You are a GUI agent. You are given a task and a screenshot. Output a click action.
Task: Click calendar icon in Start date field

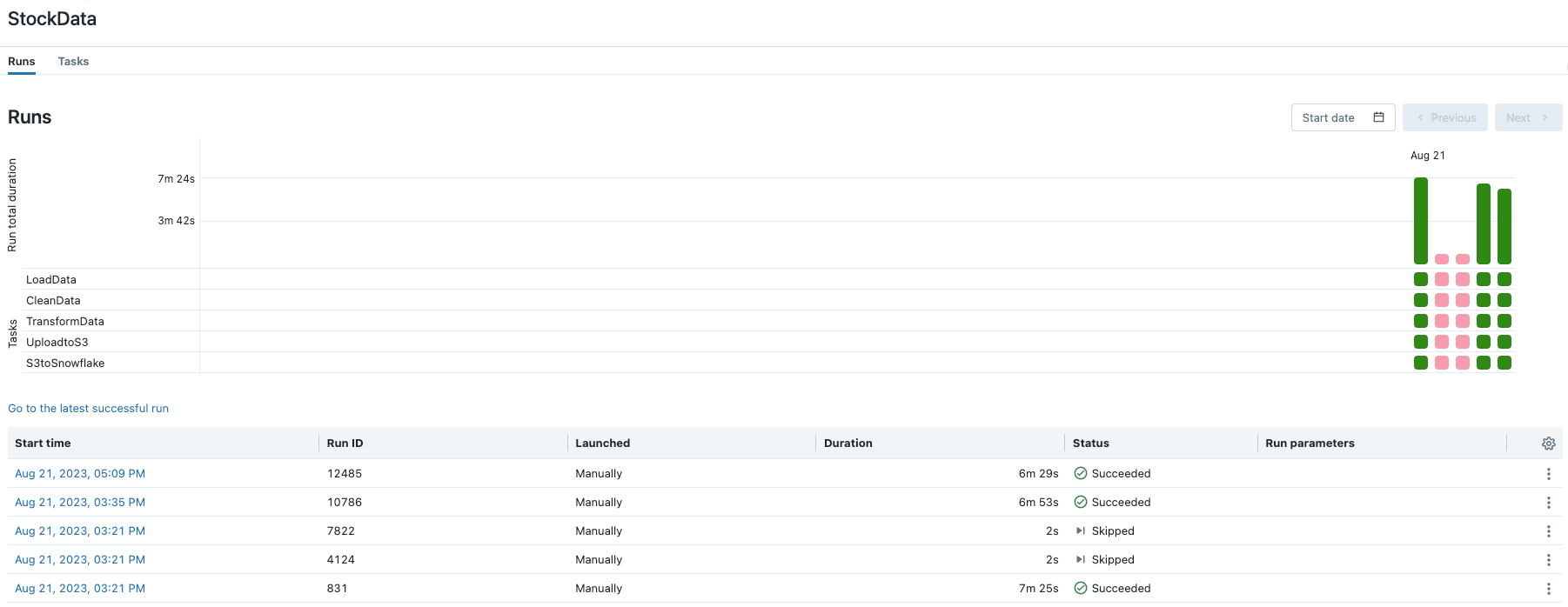click(x=1378, y=117)
